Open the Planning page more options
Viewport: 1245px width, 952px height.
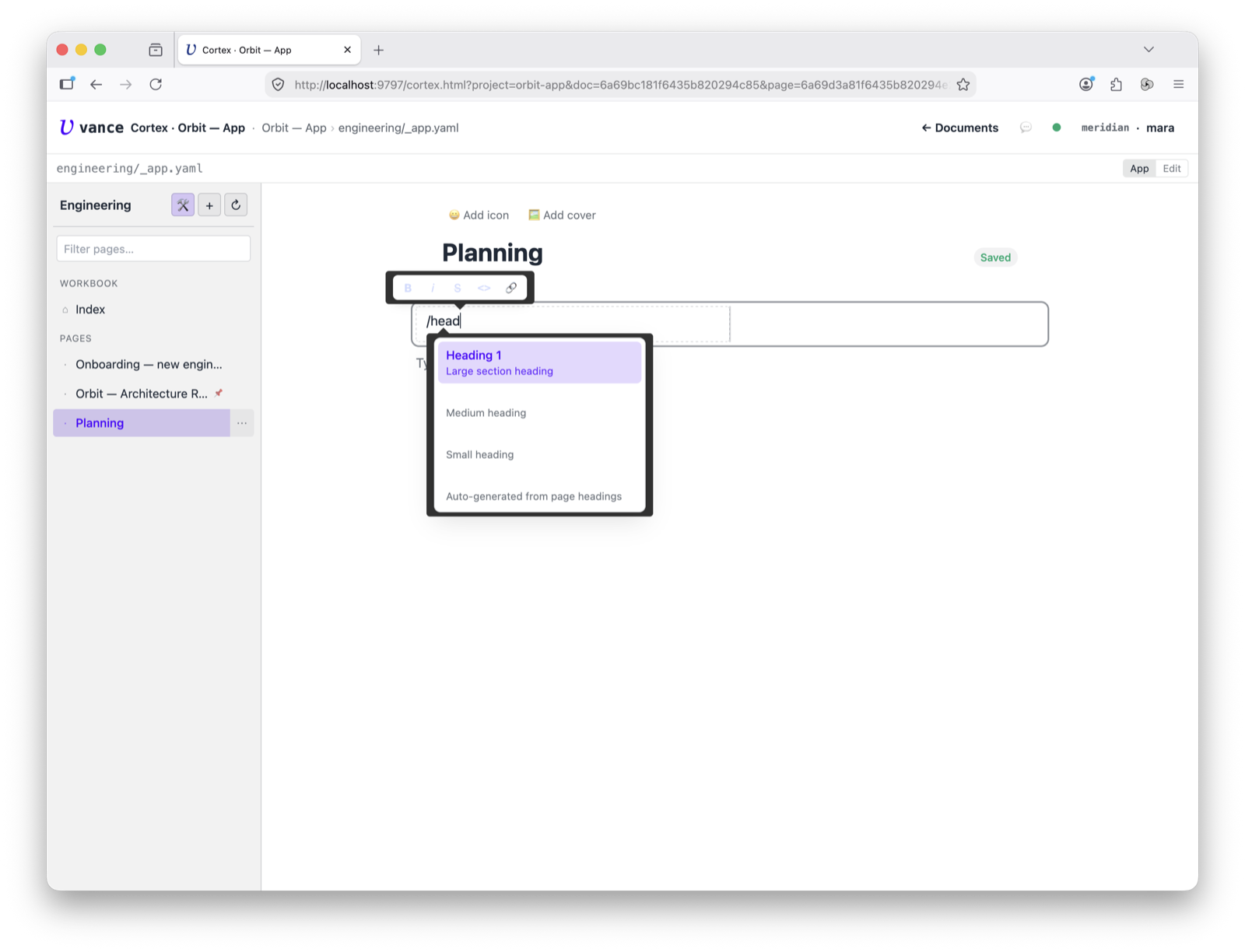tap(242, 423)
